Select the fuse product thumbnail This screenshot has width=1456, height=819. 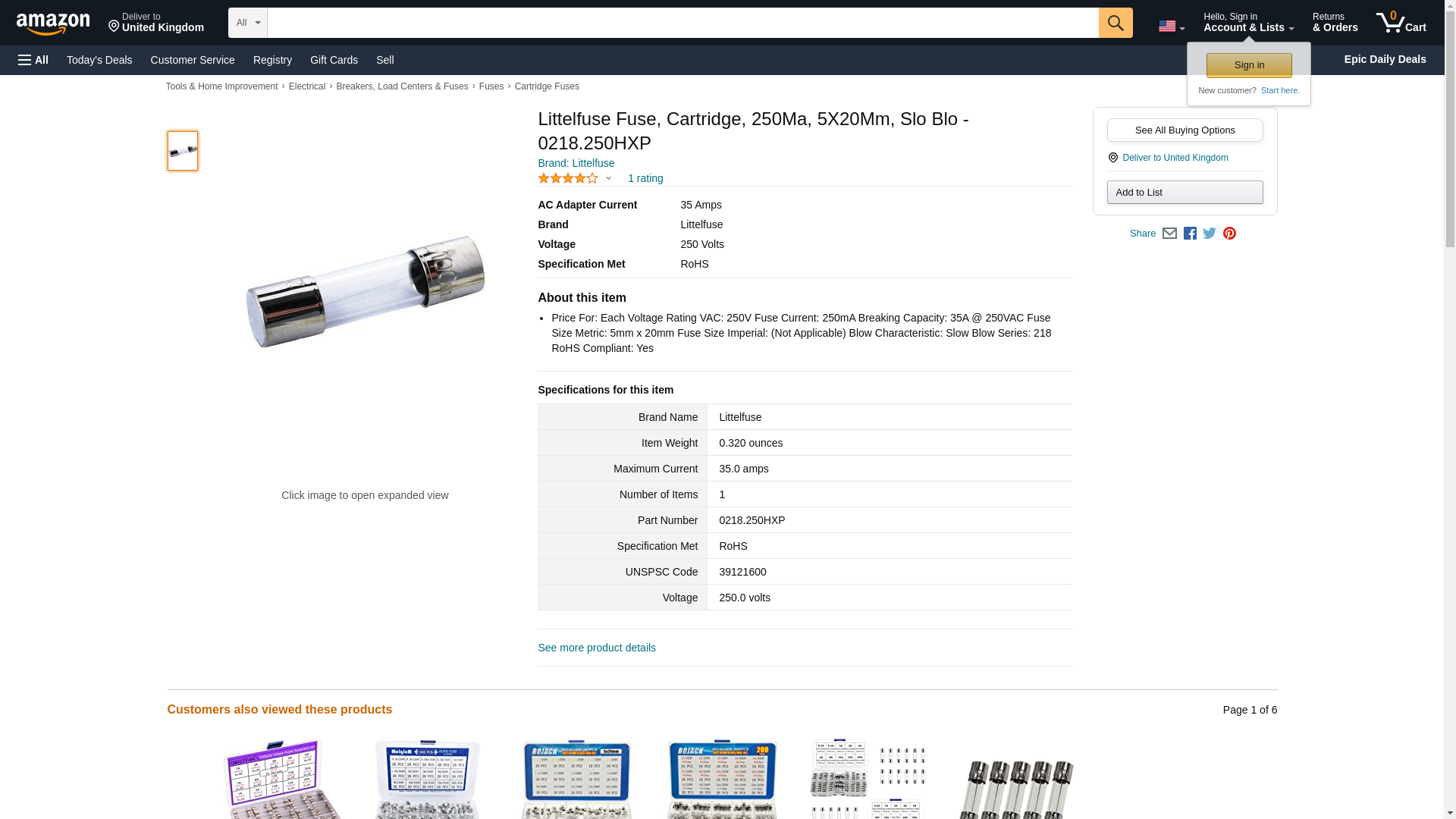click(x=183, y=150)
